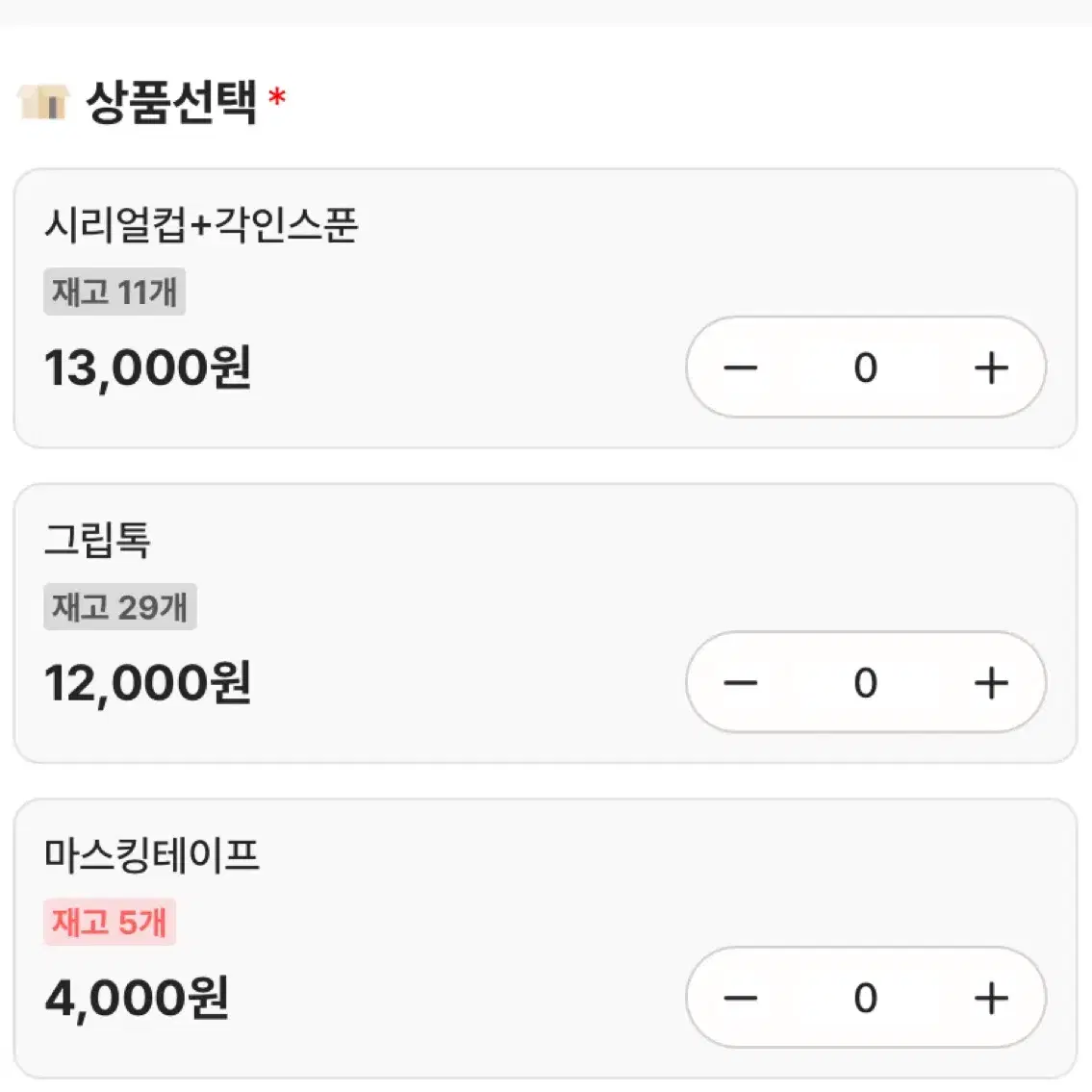
Task: Click the 재고 11개 stock badge
Action: [x=114, y=292]
